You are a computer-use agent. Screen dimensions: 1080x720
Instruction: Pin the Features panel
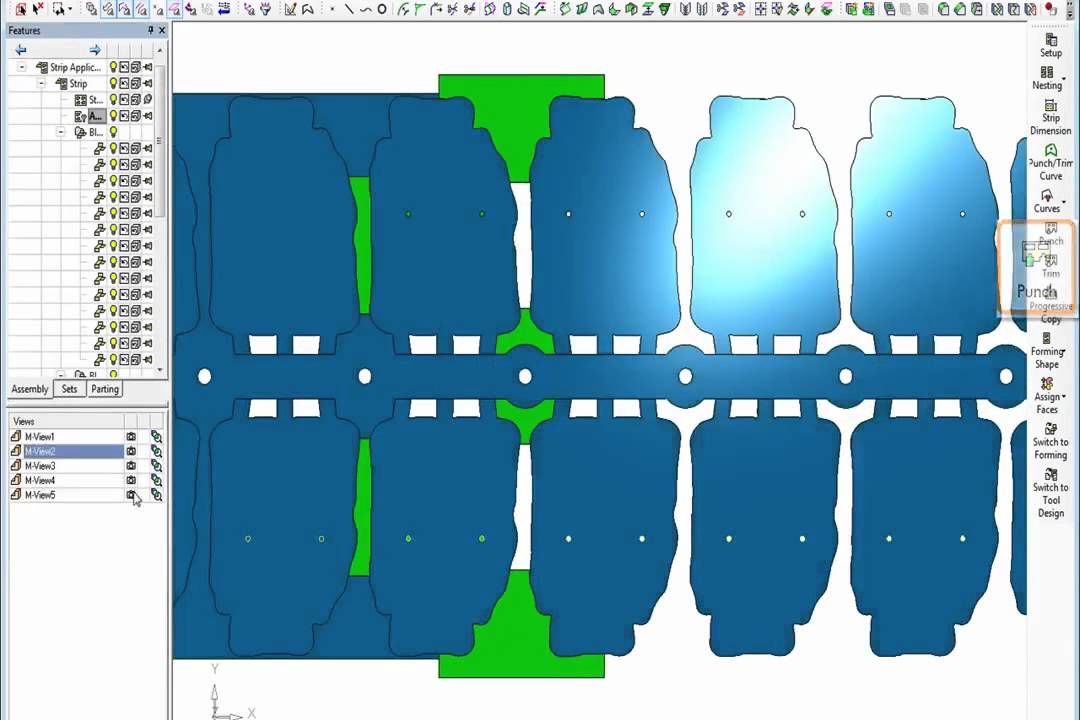click(x=150, y=30)
